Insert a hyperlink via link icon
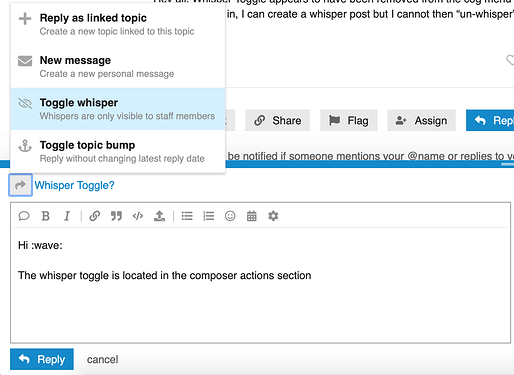The image size is (514, 375). tap(95, 216)
